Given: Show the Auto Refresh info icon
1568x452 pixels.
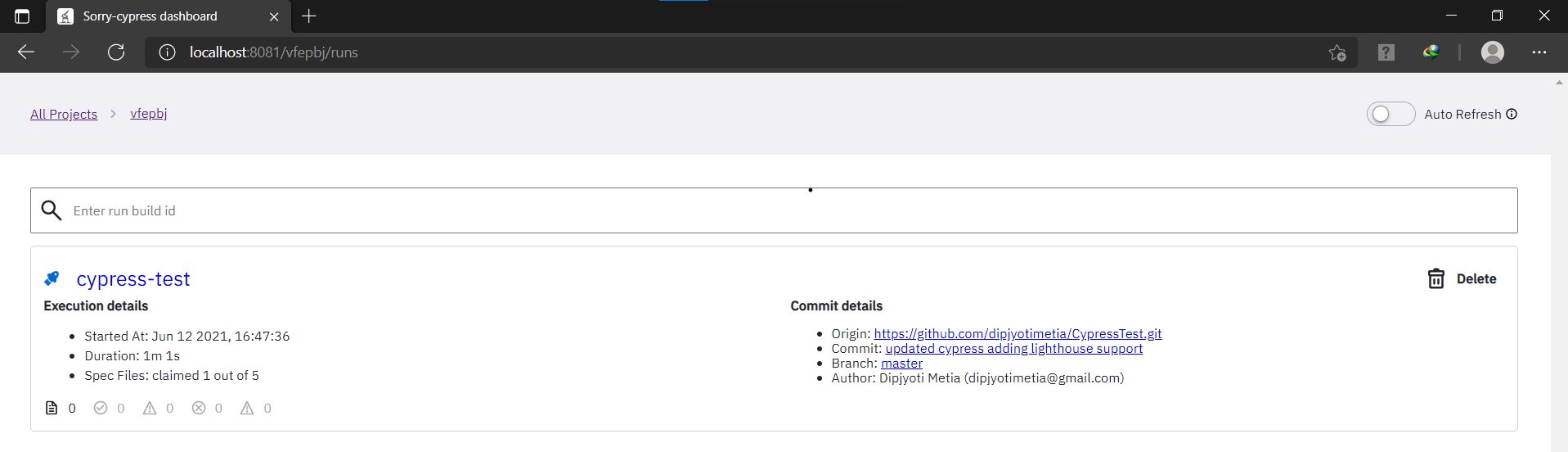Looking at the screenshot, I should [x=1512, y=114].
